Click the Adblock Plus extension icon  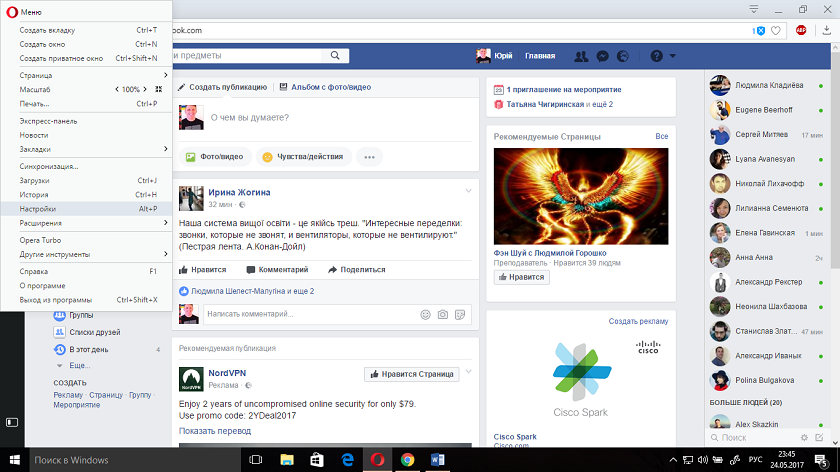801,30
